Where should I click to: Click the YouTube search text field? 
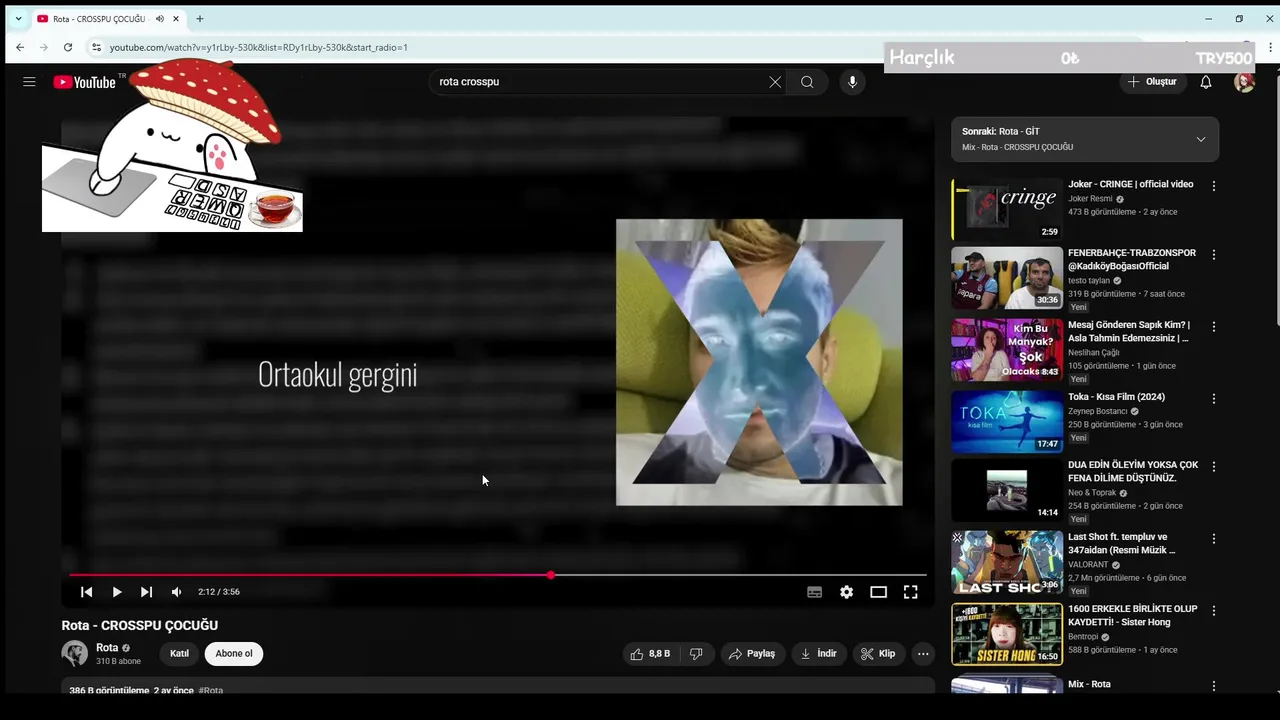tap(598, 82)
